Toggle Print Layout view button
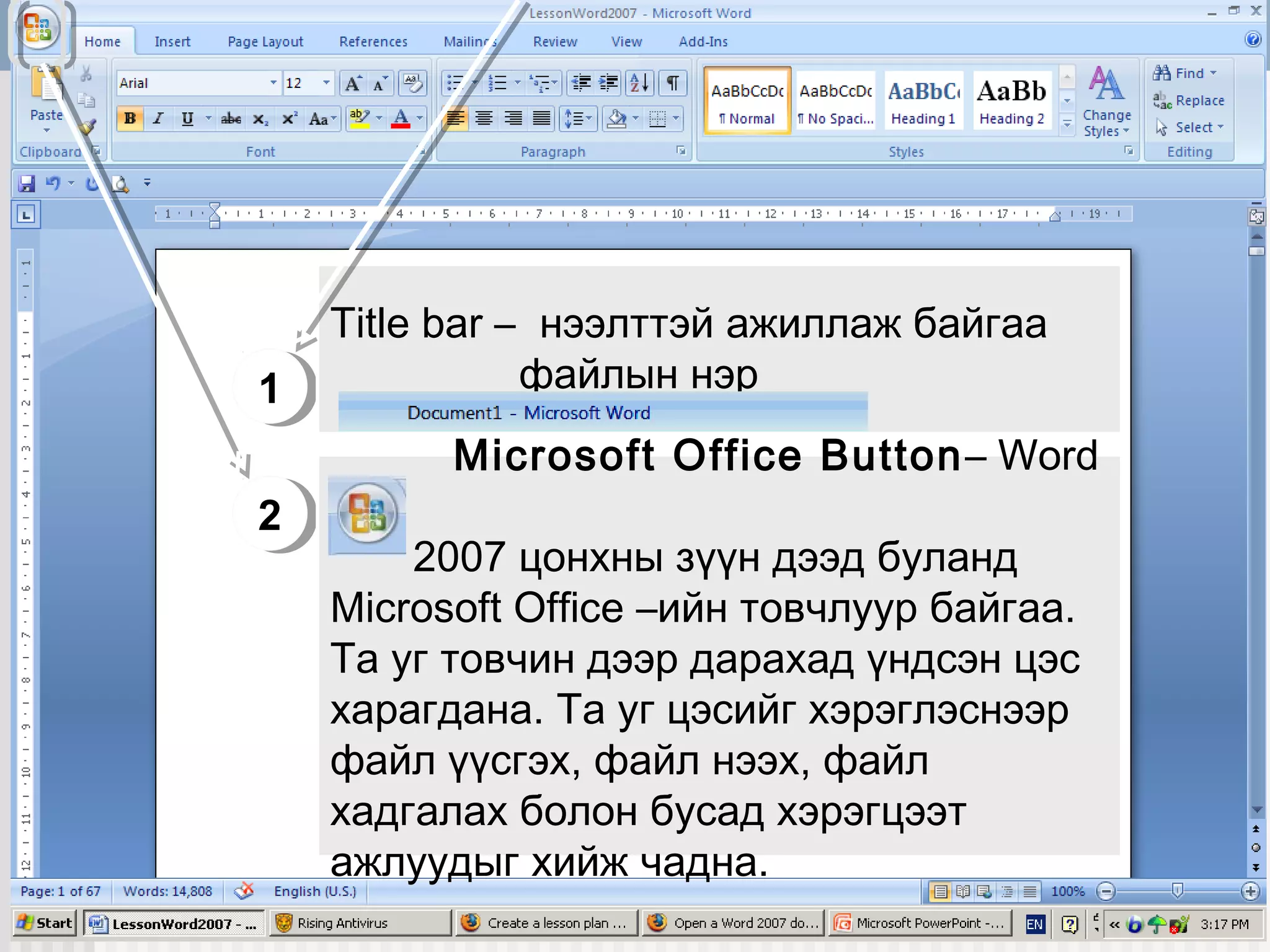Screen dimensions: 1270x952 point(940,892)
